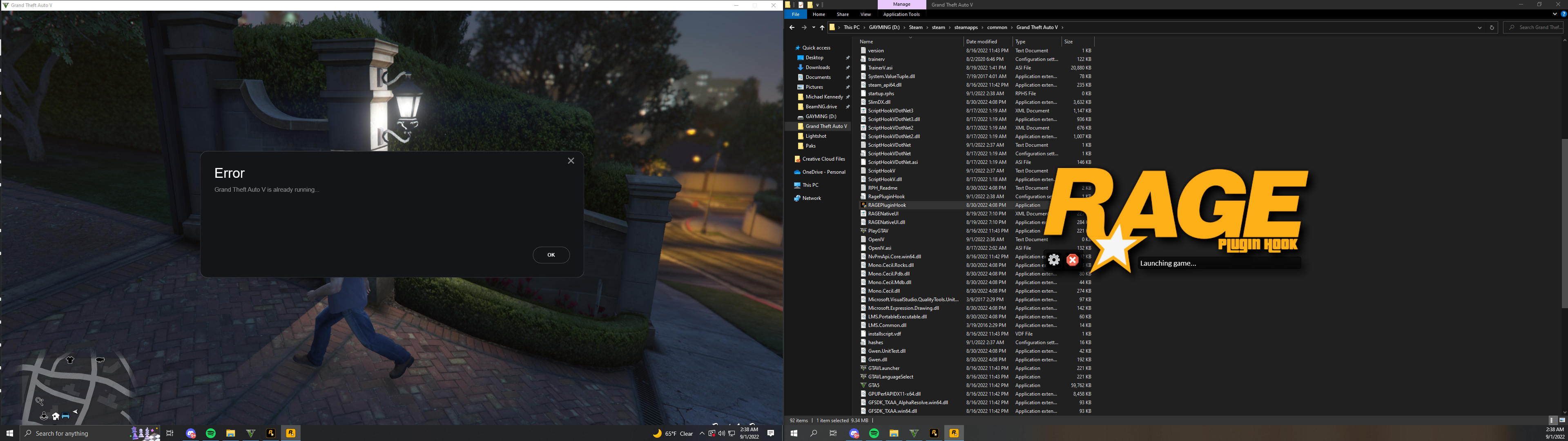The image size is (1568, 441).
Task: Open black Rockstar icon on taskbar with search box
Action: point(271,433)
